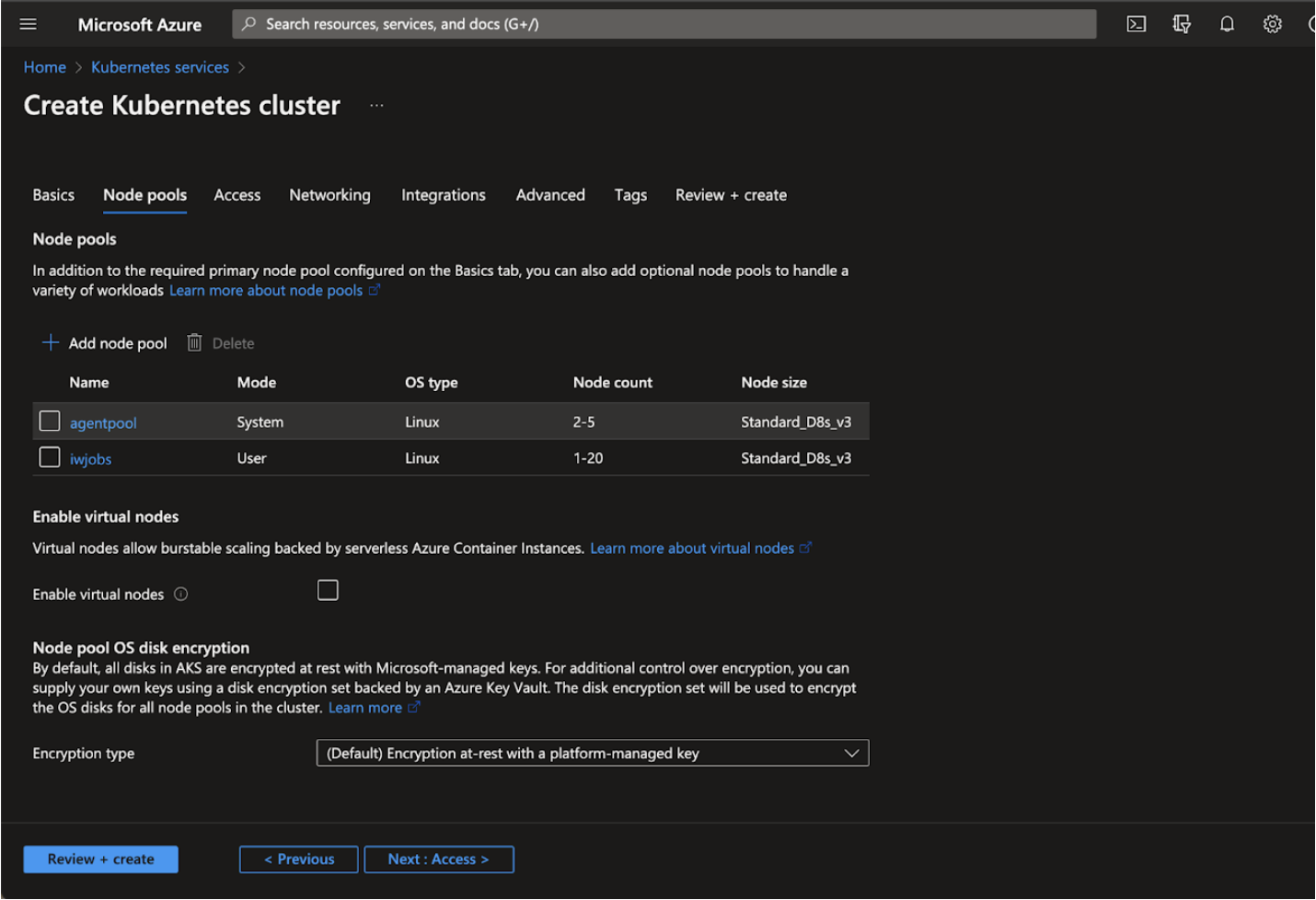Click the Node count column header
Image resolution: width=1316 pixels, height=900 pixels.
613,382
